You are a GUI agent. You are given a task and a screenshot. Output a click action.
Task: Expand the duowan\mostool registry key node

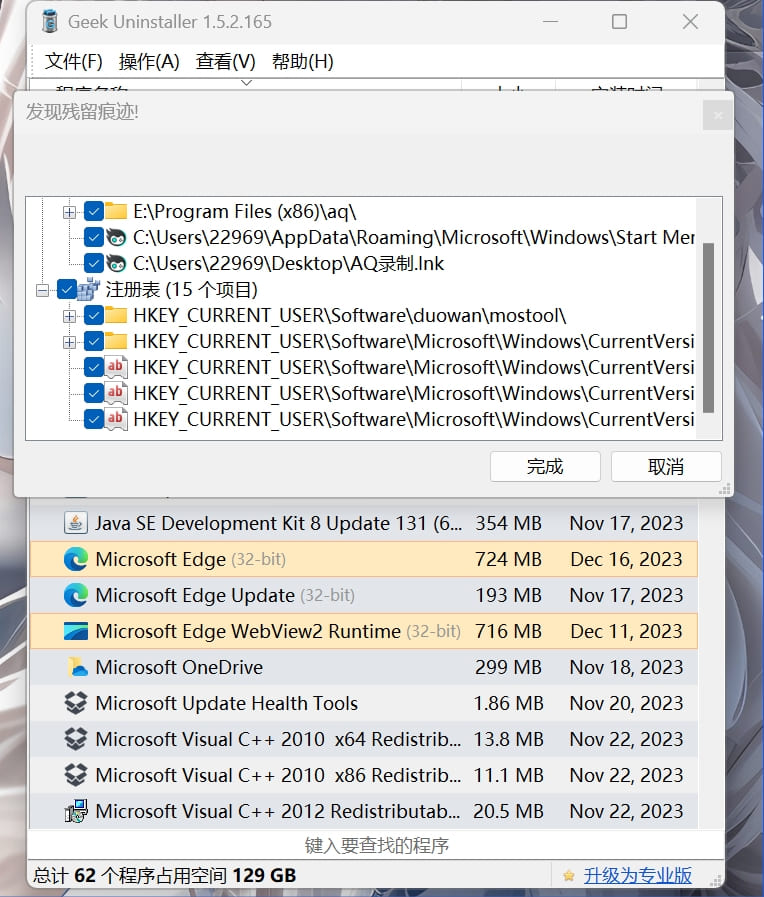[x=69, y=316]
